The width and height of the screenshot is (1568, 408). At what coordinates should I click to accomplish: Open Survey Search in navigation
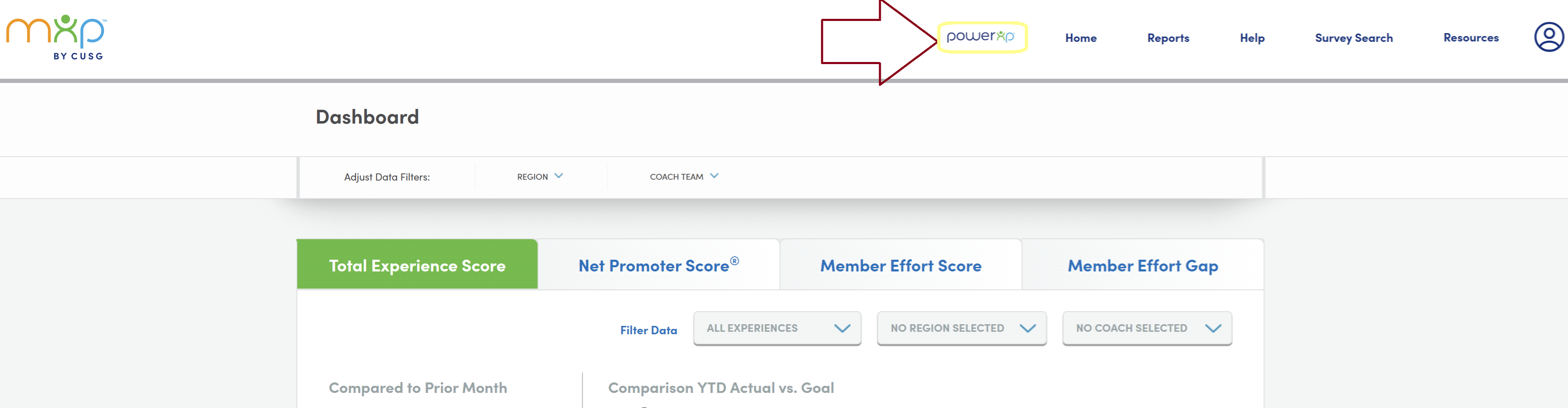1354,38
